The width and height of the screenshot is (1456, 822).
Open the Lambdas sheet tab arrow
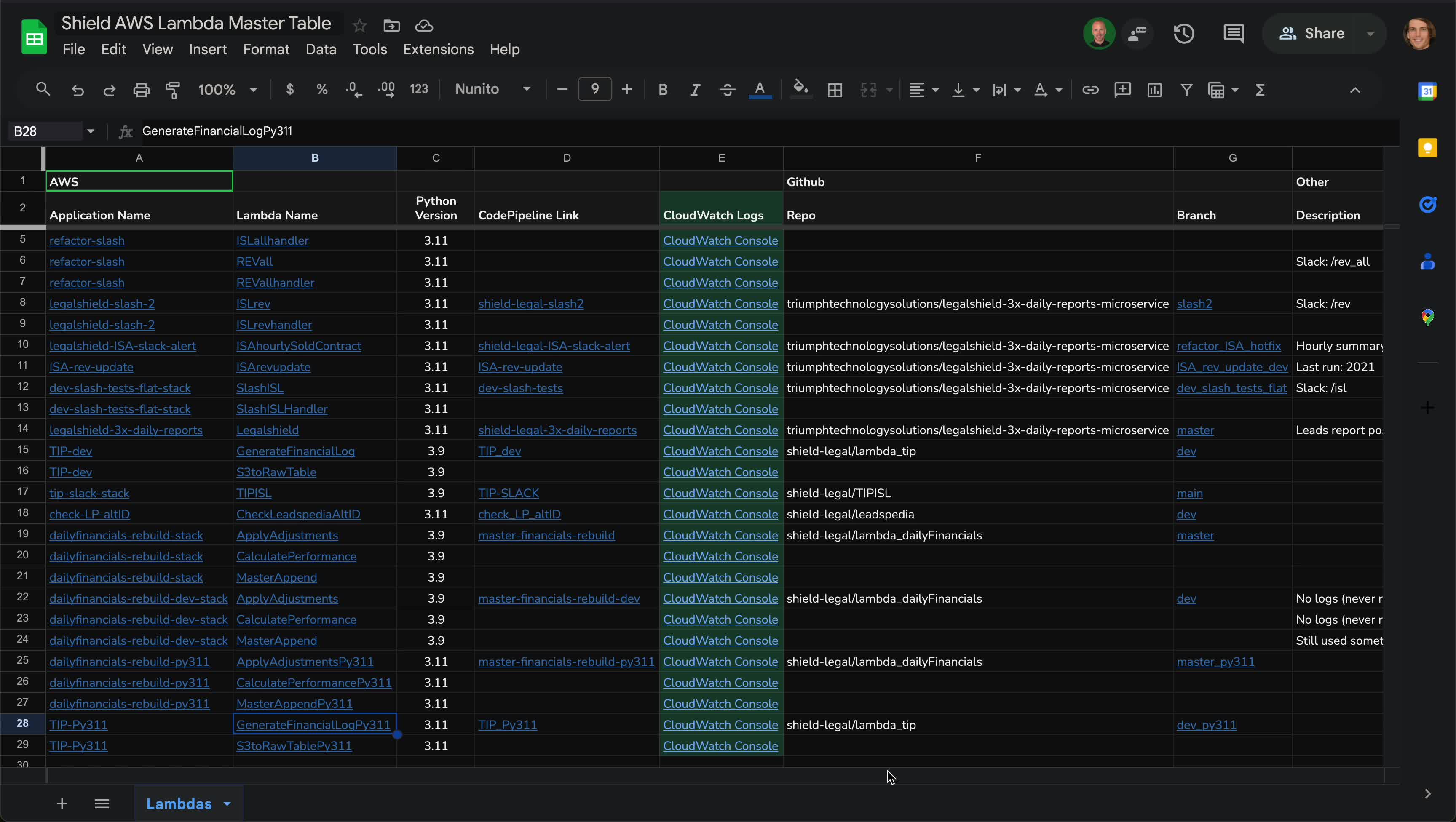227,803
